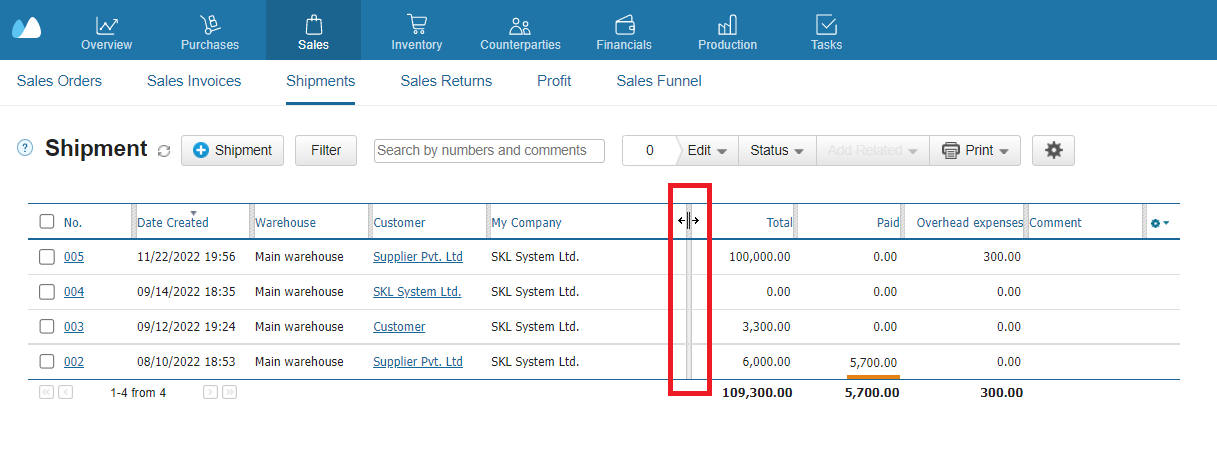The width and height of the screenshot is (1217, 460).
Task: Check the box for shipment 002
Action: coord(47,362)
